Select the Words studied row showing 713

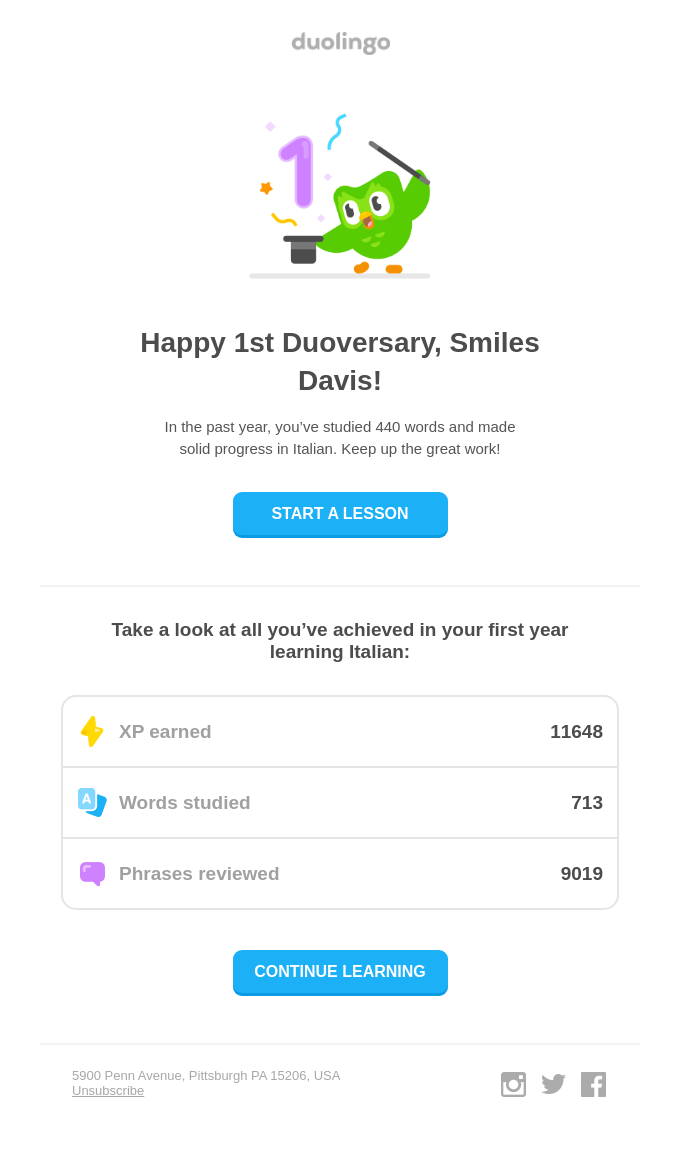pos(340,802)
